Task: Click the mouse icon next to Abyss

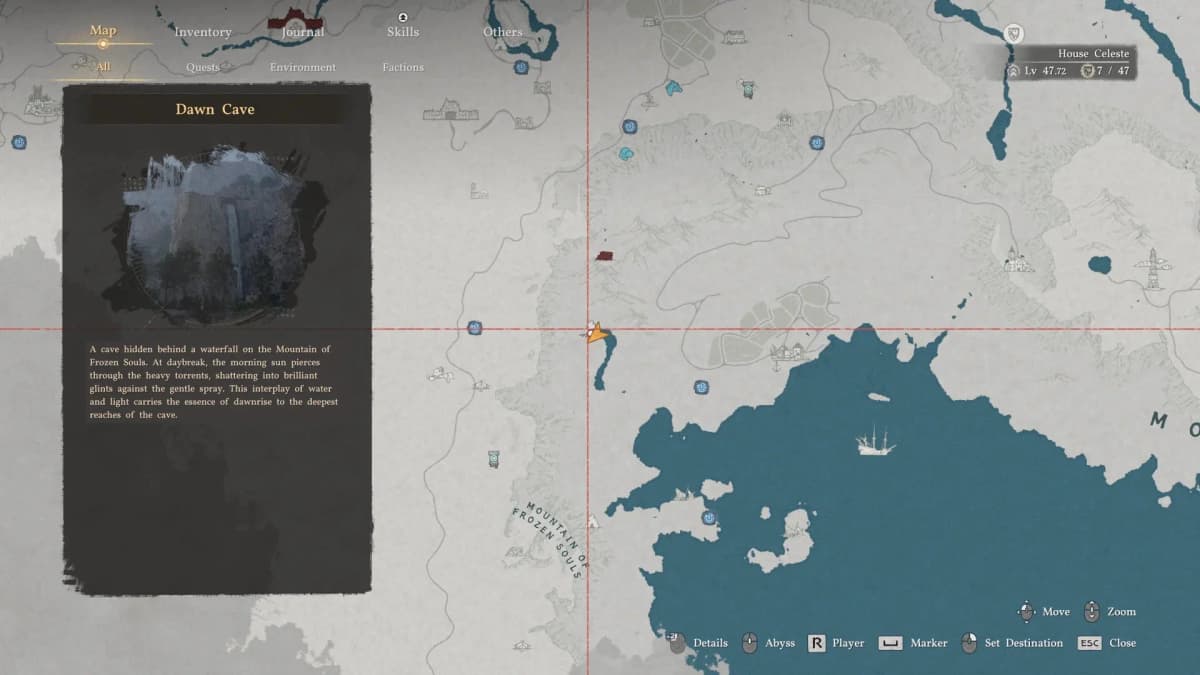Action: (749, 643)
